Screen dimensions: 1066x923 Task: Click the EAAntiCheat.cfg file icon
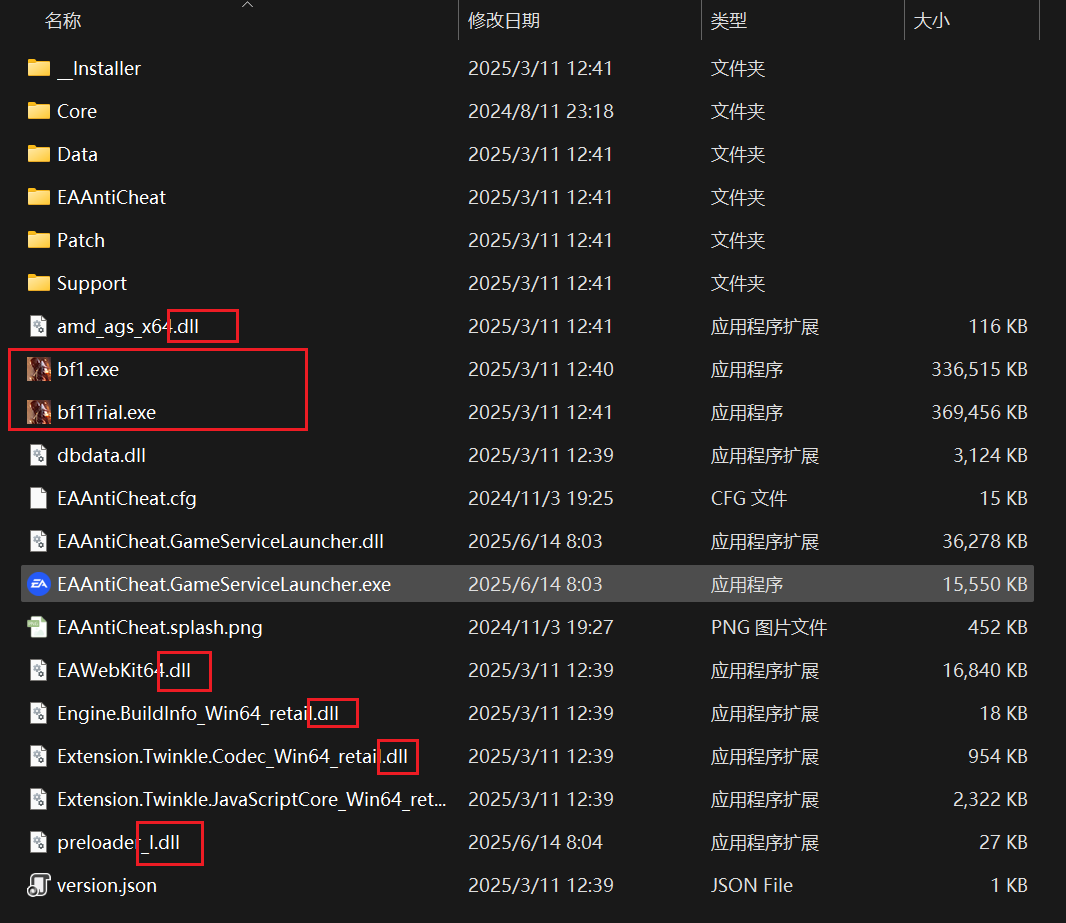coord(39,498)
